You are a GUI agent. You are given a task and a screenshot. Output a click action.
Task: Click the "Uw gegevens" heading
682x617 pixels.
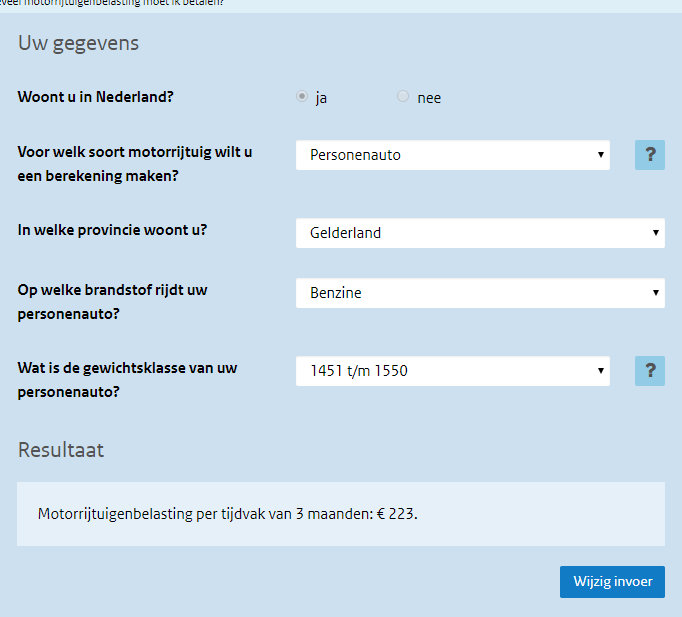point(78,44)
